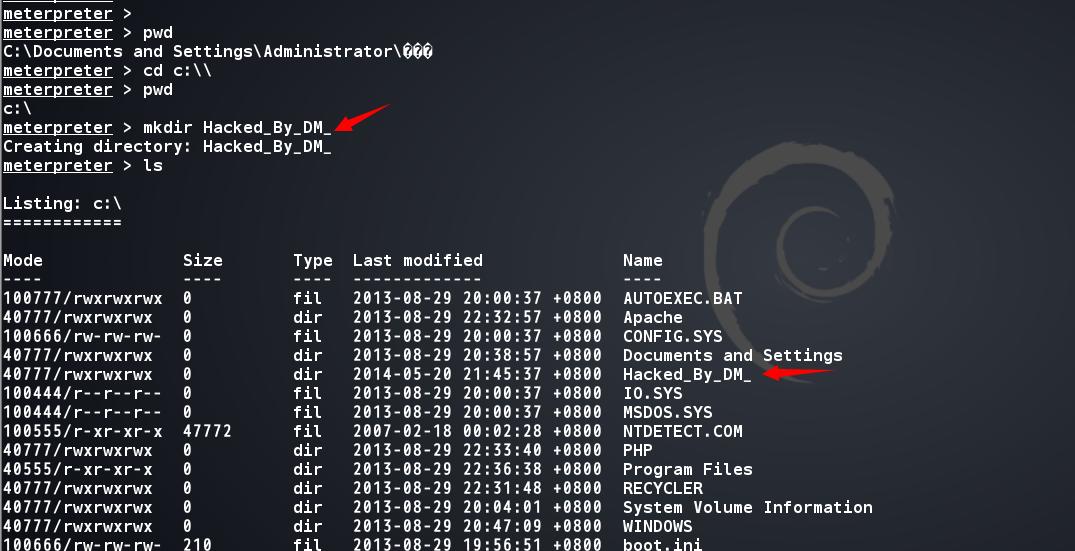Click the 47772 file size value
This screenshot has width=1075, height=551.
(207, 431)
